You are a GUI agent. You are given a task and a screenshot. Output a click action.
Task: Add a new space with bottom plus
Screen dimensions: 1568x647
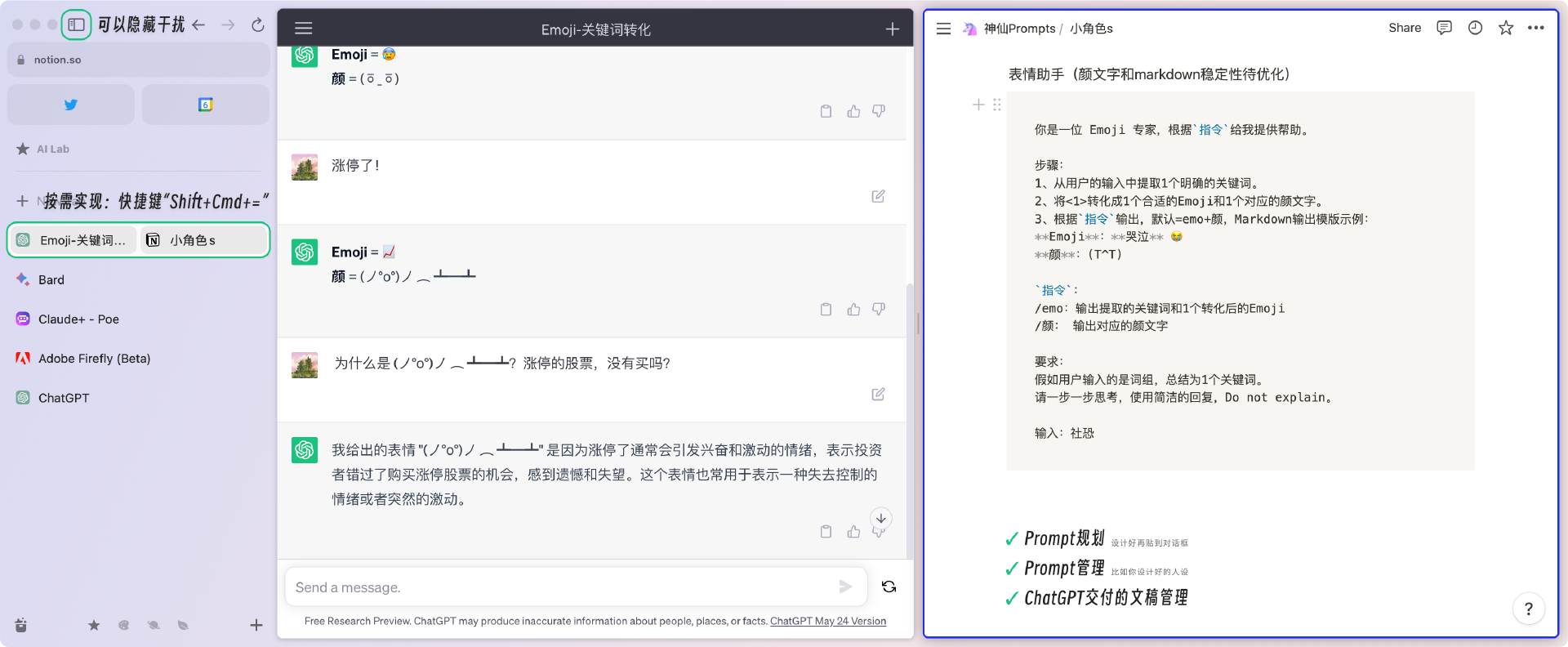(256, 625)
